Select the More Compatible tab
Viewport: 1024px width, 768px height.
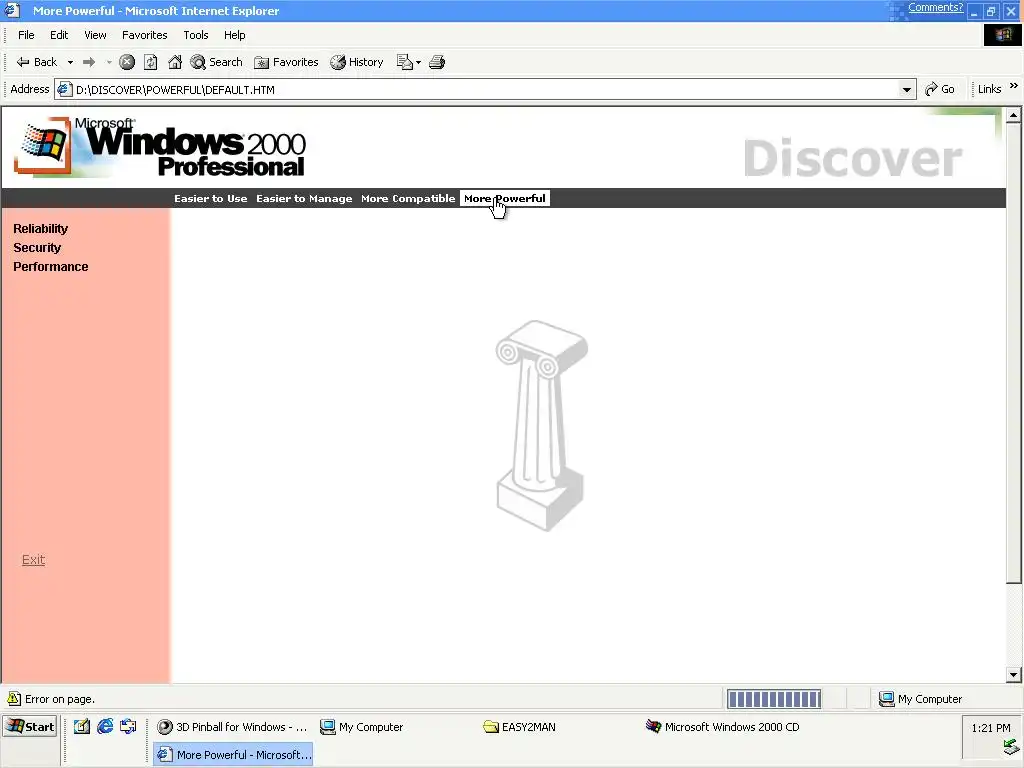pyautogui.click(x=408, y=199)
